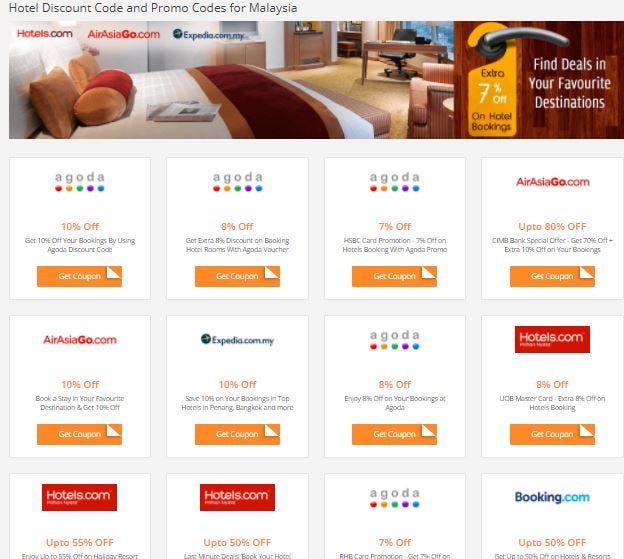
Task: Click the hotel bedroom banner image
Action: (x=231, y=80)
